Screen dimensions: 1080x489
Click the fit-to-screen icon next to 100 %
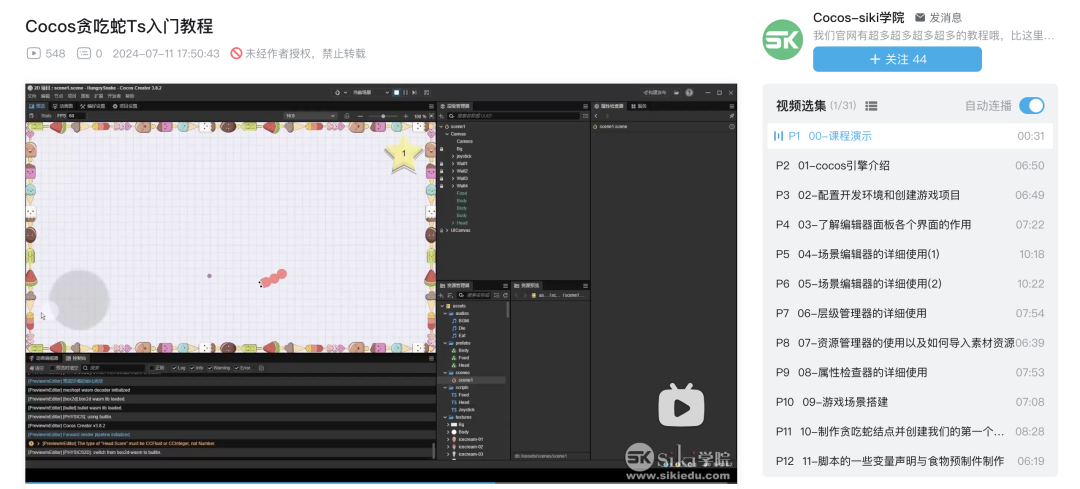[x=431, y=116]
